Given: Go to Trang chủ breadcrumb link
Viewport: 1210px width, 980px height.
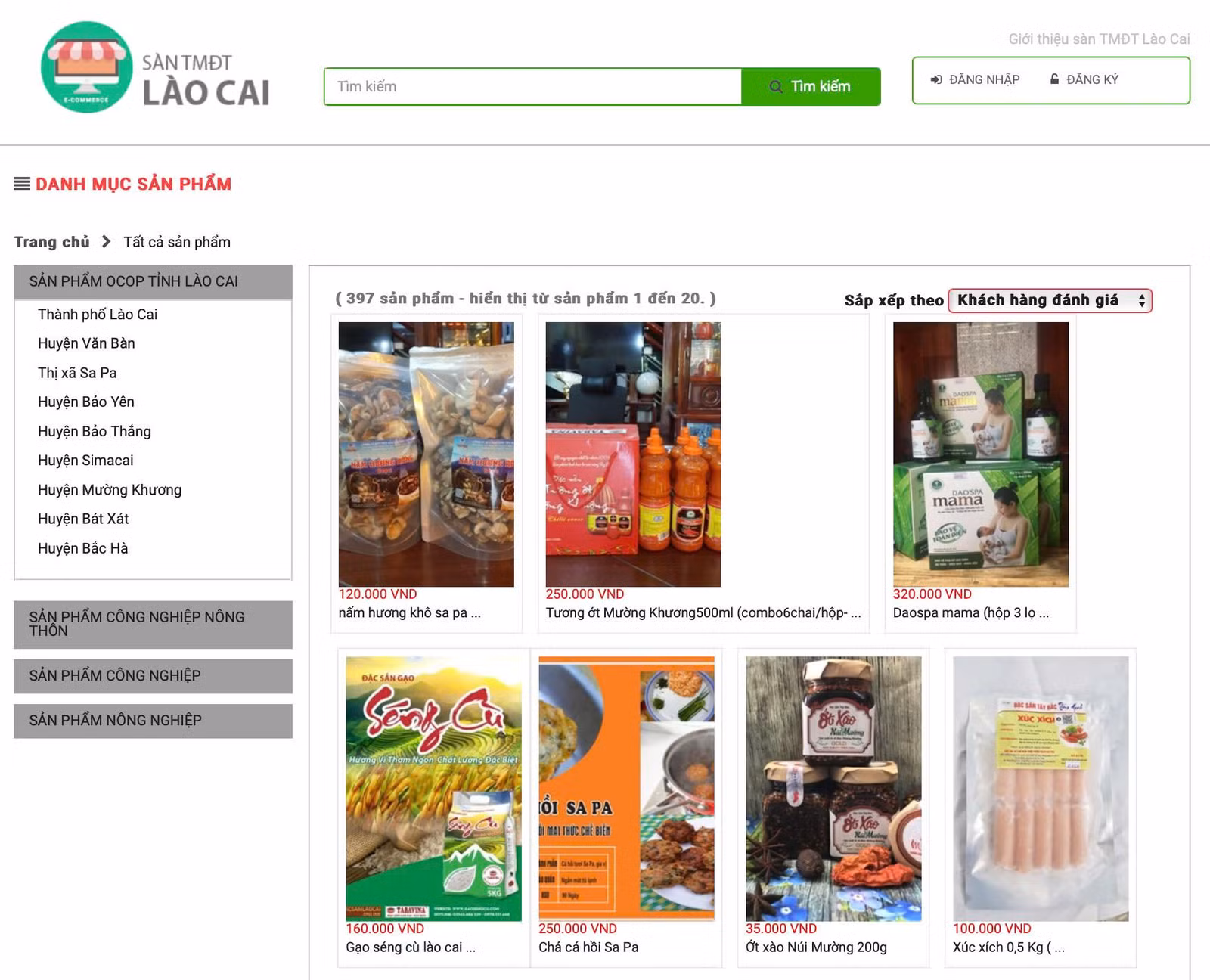Looking at the screenshot, I should 51,242.
